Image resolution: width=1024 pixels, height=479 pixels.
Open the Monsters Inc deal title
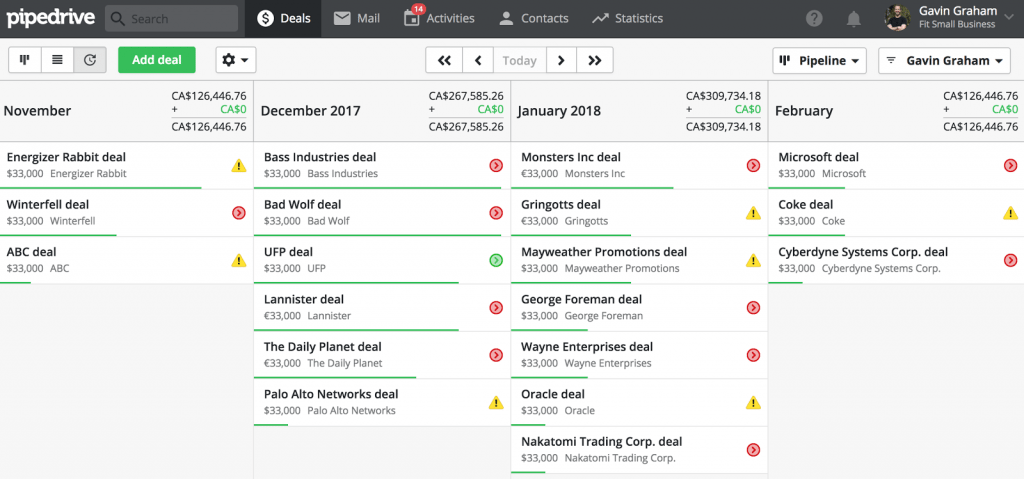[571, 157]
